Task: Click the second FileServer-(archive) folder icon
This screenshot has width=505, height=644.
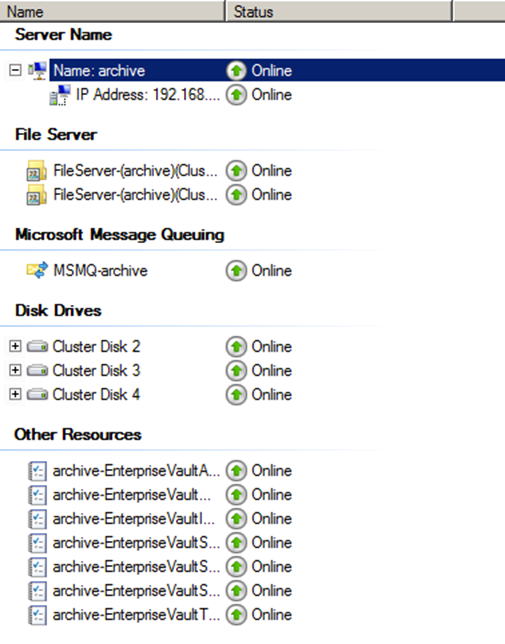Action: click(37, 195)
